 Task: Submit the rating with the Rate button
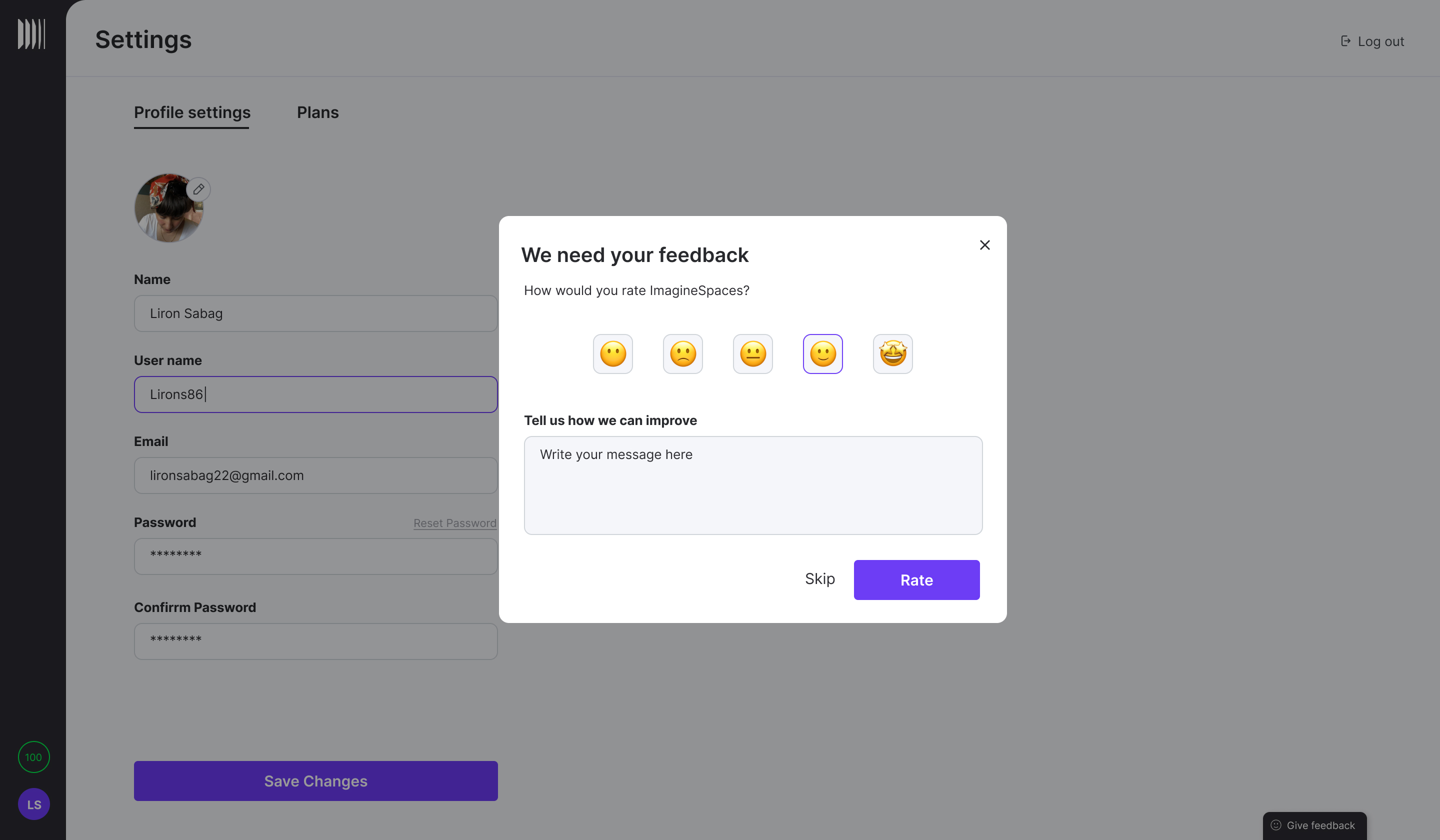[916, 579]
